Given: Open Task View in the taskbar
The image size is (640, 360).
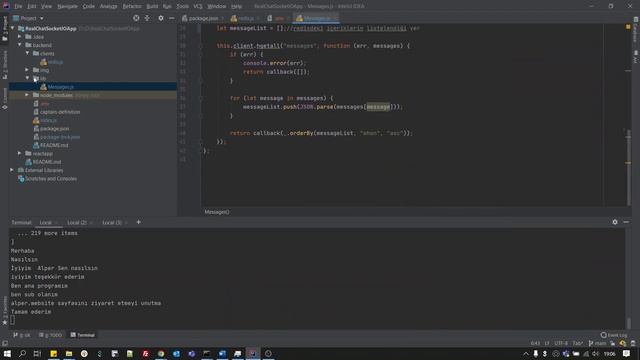Looking at the screenshot, I should tap(37, 353).
